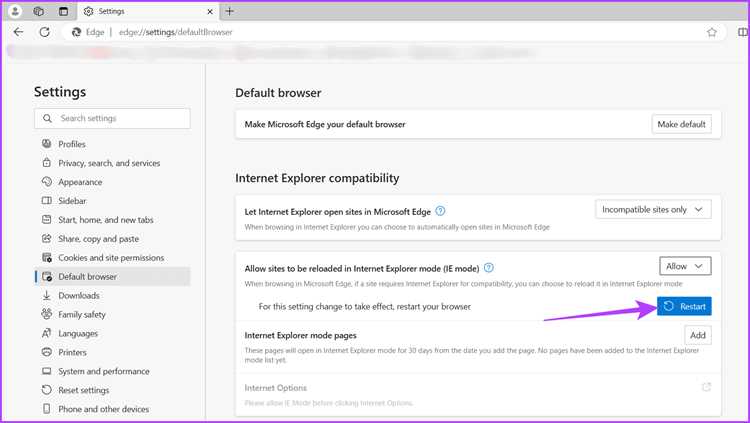Click the Family safety icon

point(46,314)
